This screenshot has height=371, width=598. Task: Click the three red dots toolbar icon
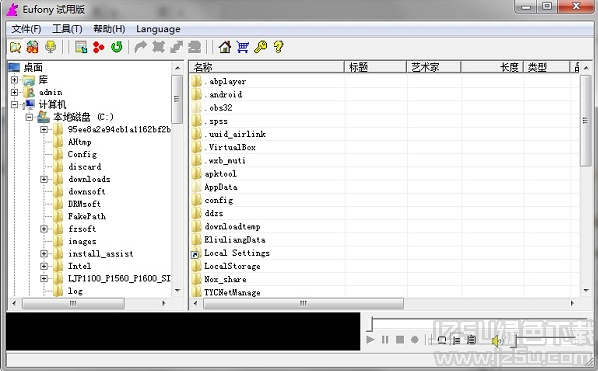pos(99,47)
